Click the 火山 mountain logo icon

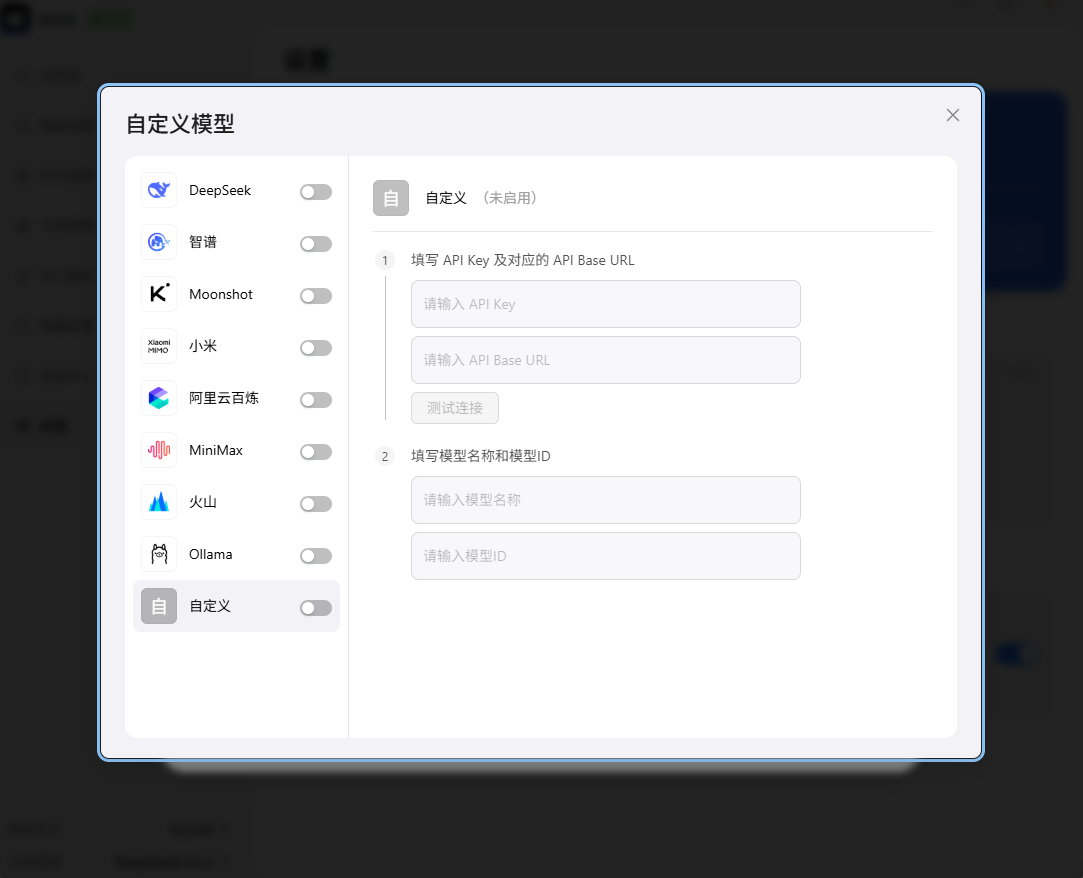point(158,502)
